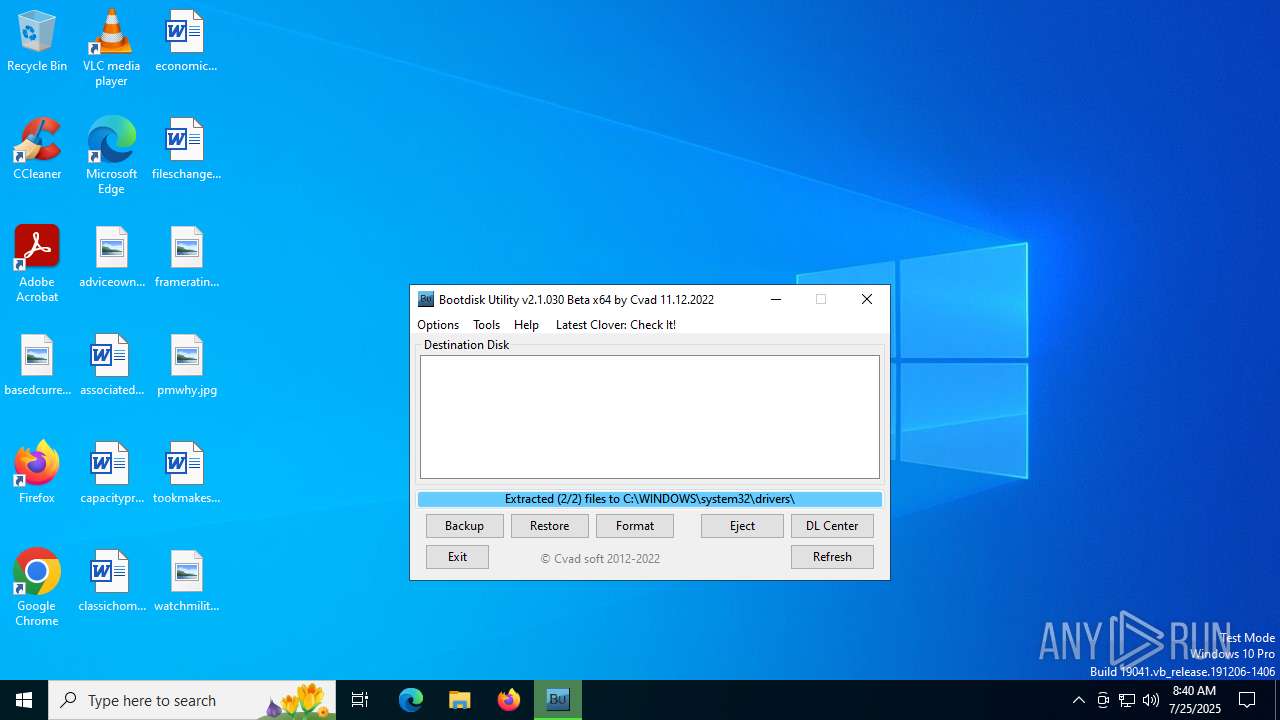Select the pmwhy.jpg image file icon

tap(186, 365)
